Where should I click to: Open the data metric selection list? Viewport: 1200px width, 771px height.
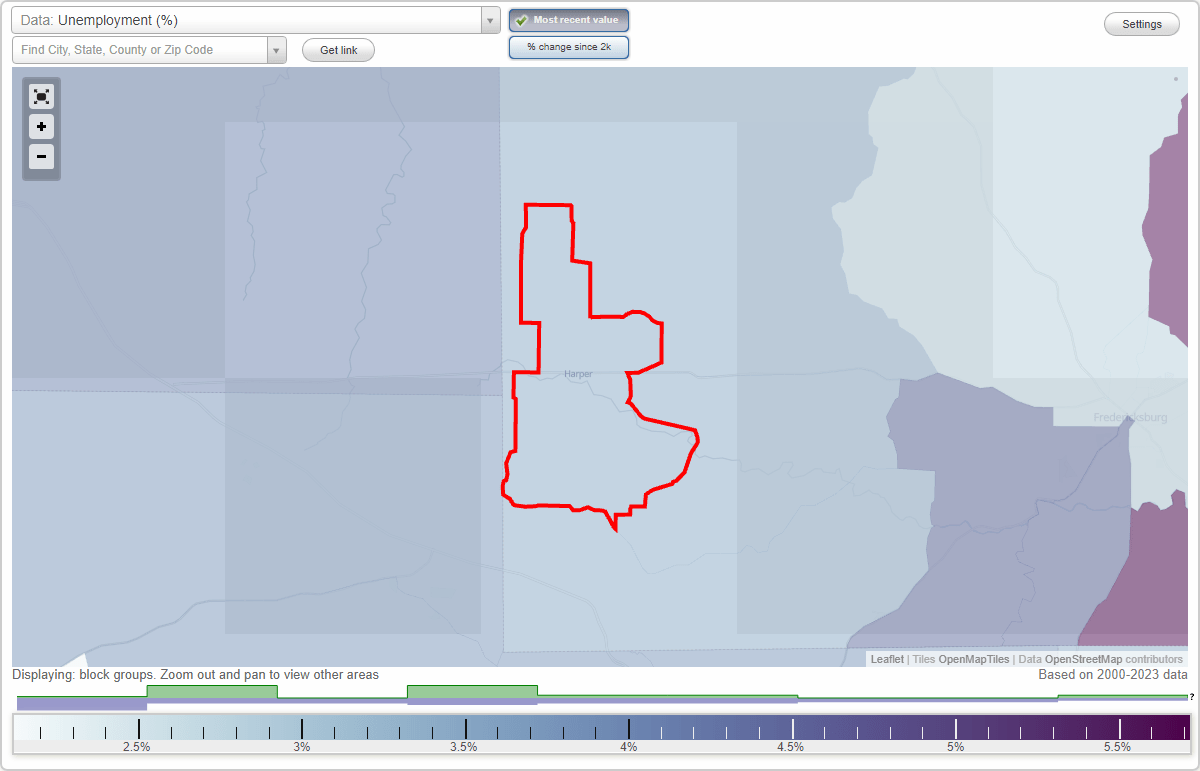(489, 19)
